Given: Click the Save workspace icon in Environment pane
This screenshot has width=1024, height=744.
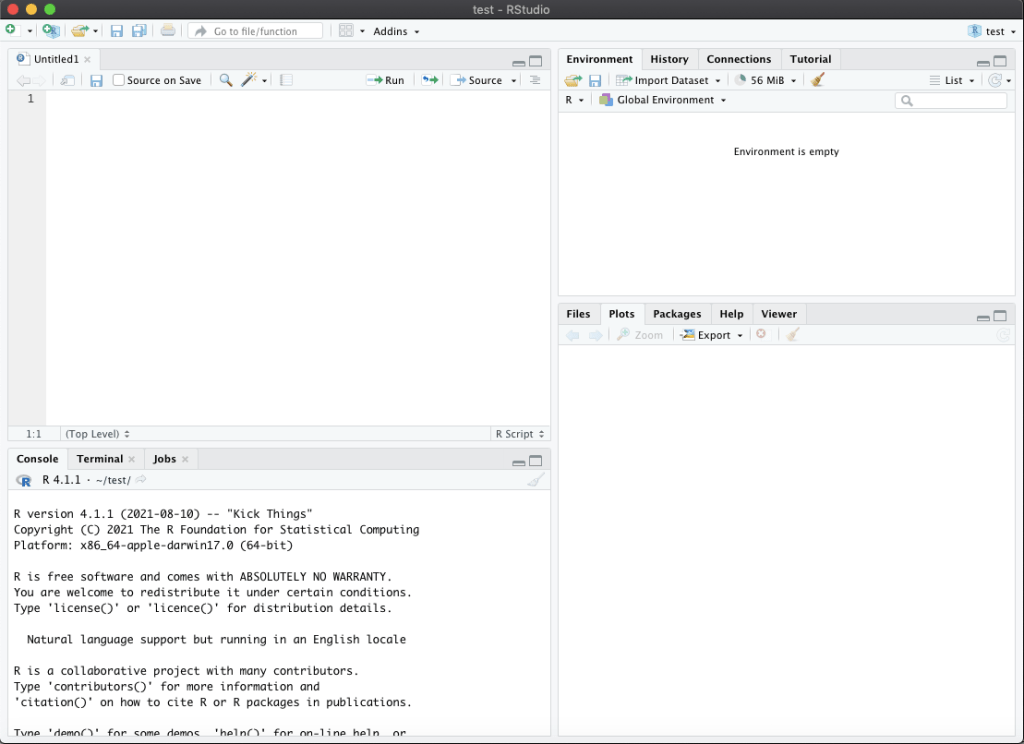Looking at the screenshot, I should click(x=595, y=80).
